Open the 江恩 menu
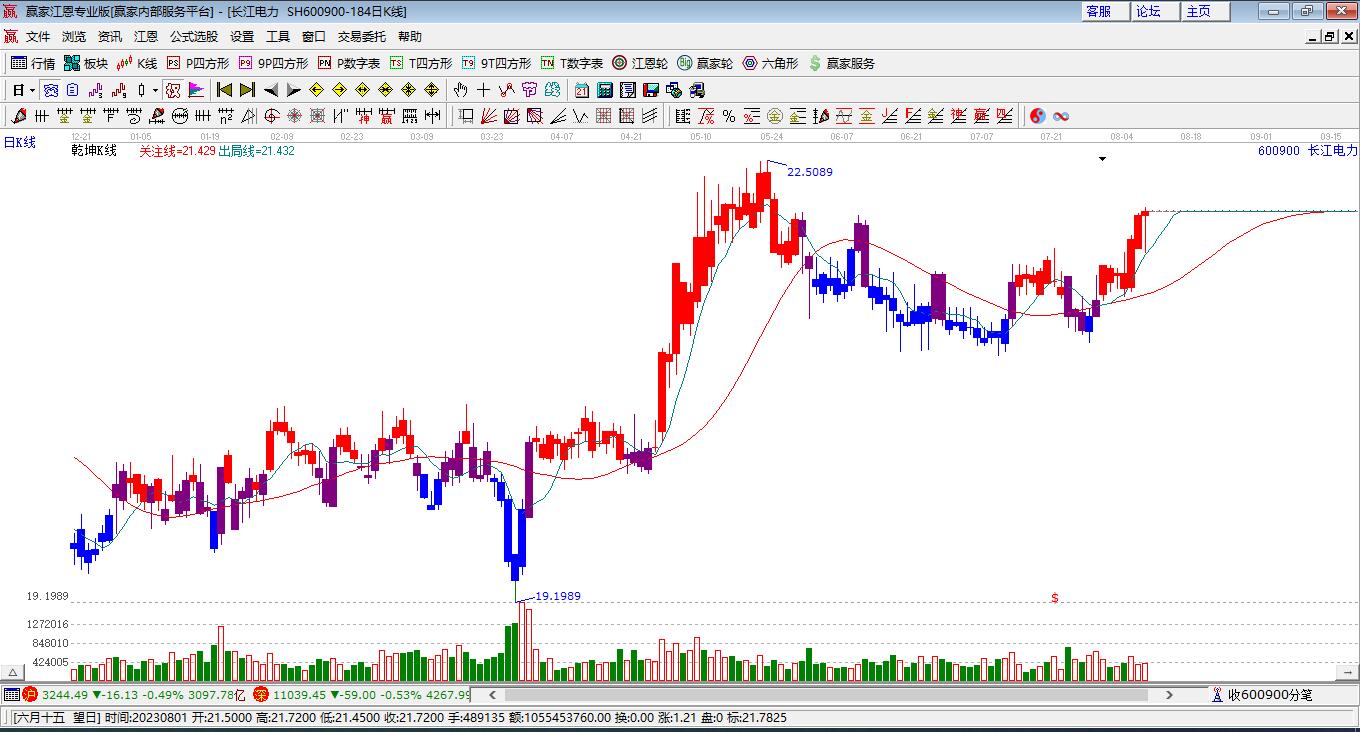 (146, 36)
